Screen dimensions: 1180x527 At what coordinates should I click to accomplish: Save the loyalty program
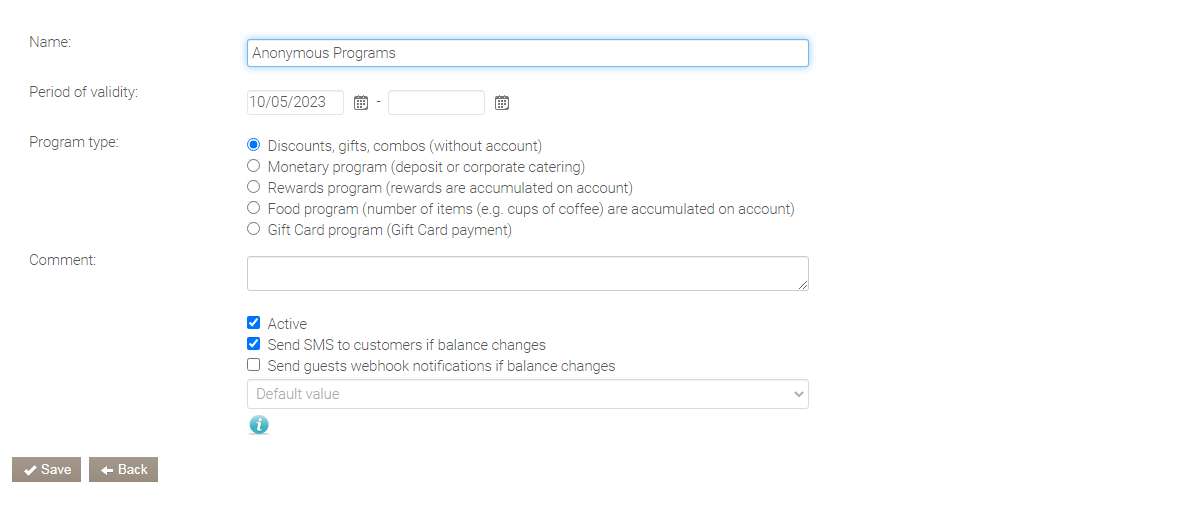46,470
